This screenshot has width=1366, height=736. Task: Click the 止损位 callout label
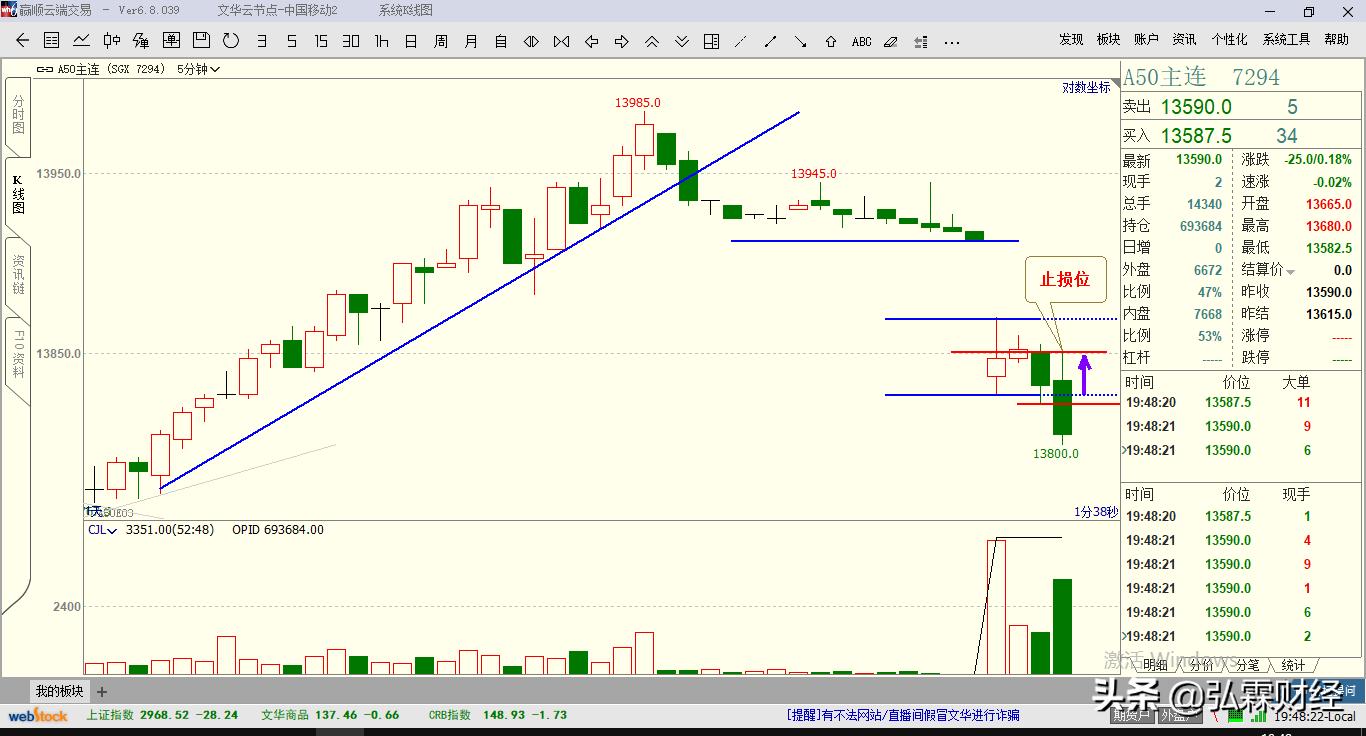[x=1065, y=280]
